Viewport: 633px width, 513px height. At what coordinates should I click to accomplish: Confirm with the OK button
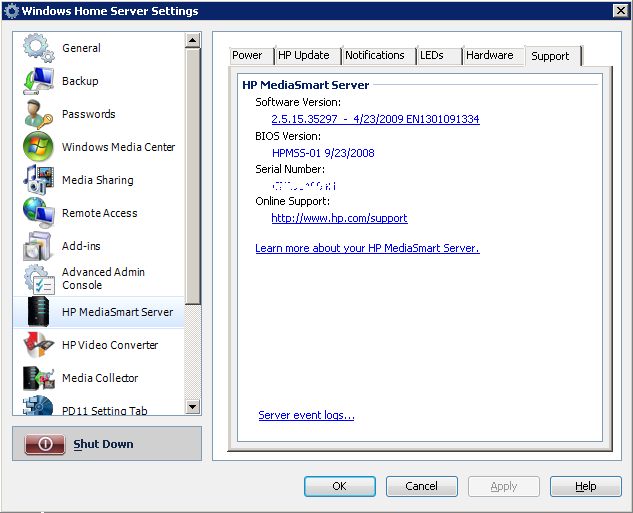[340, 486]
